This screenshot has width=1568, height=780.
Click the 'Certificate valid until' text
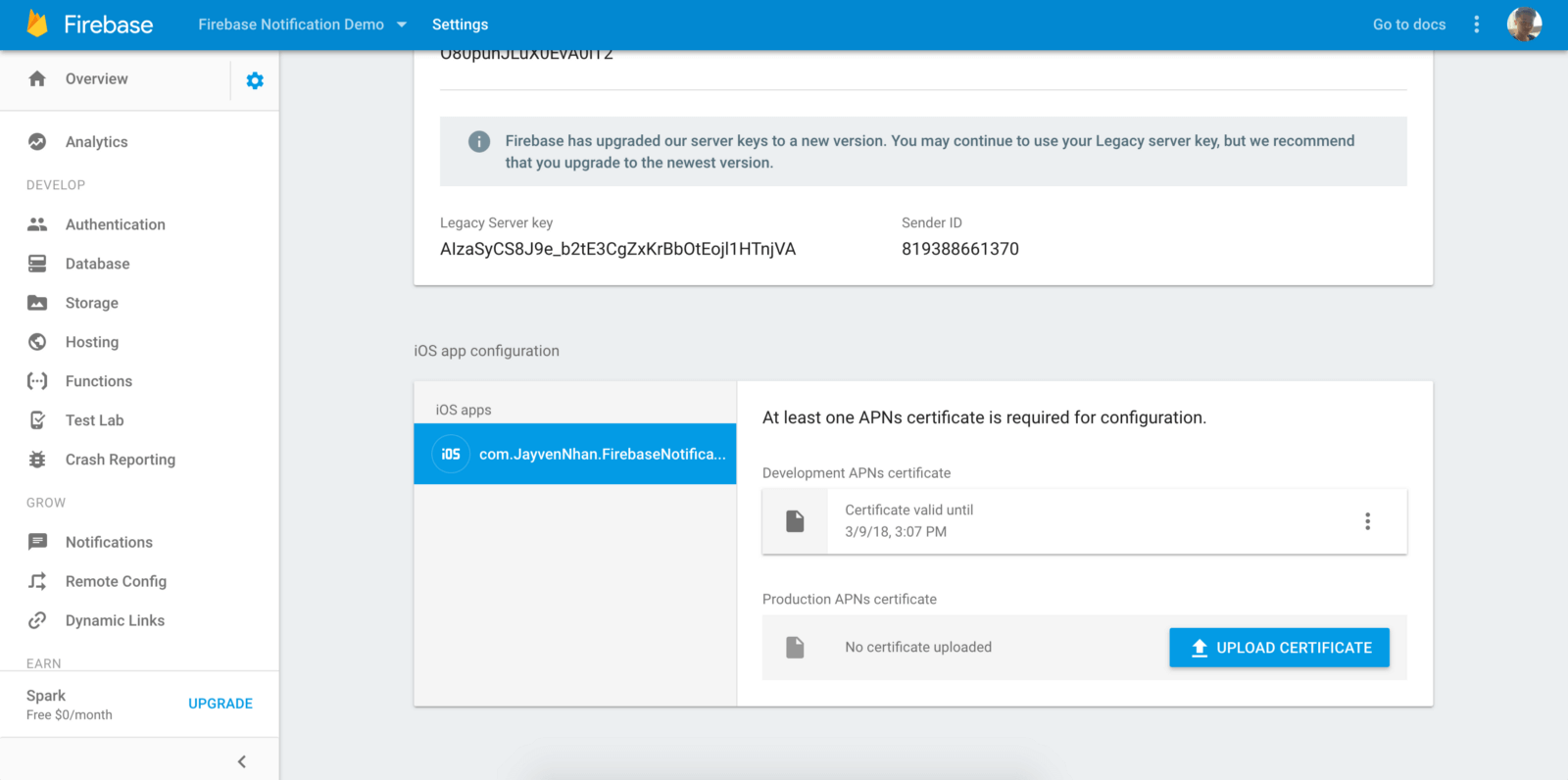pos(909,510)
